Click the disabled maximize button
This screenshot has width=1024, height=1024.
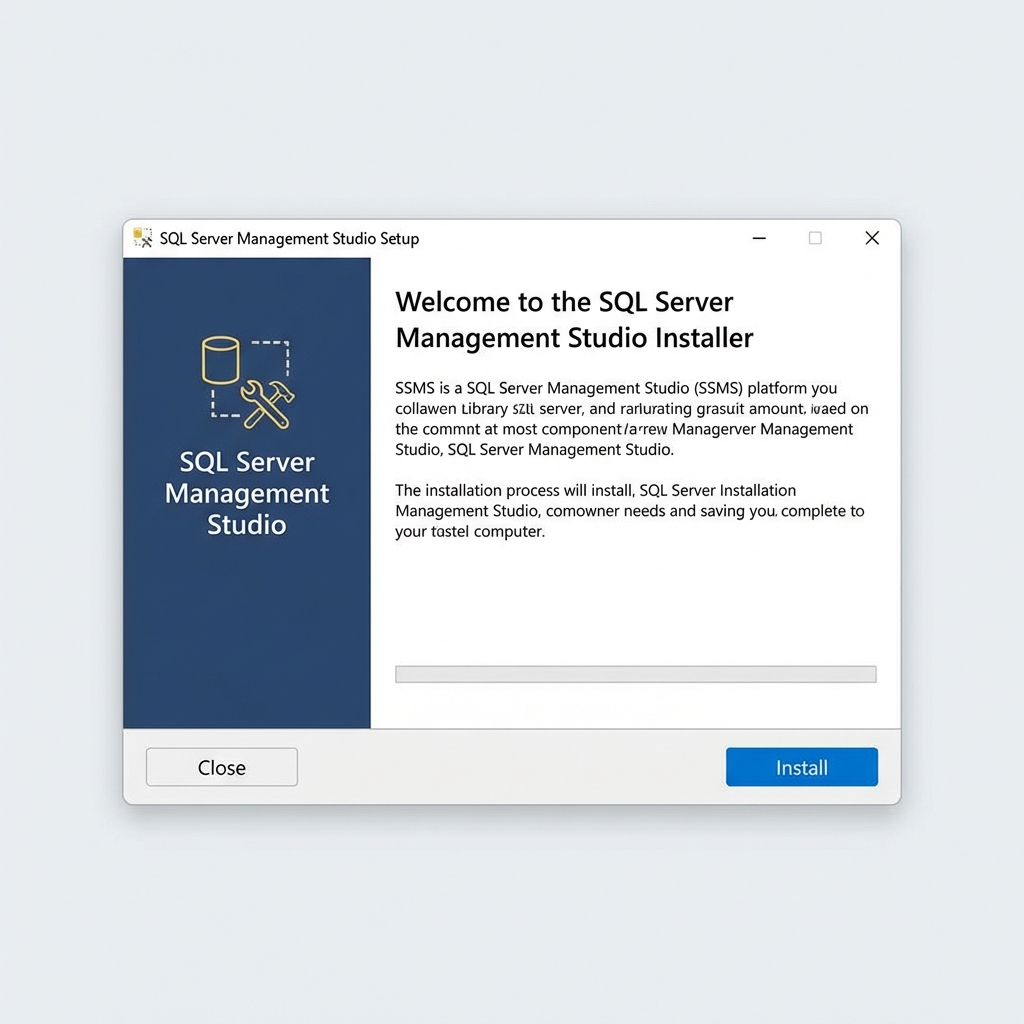point(815,238)
